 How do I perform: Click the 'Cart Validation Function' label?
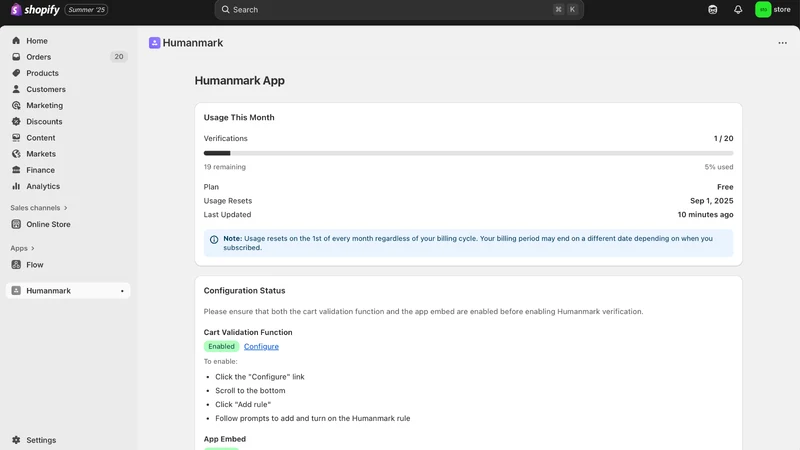tap(248, 332)
